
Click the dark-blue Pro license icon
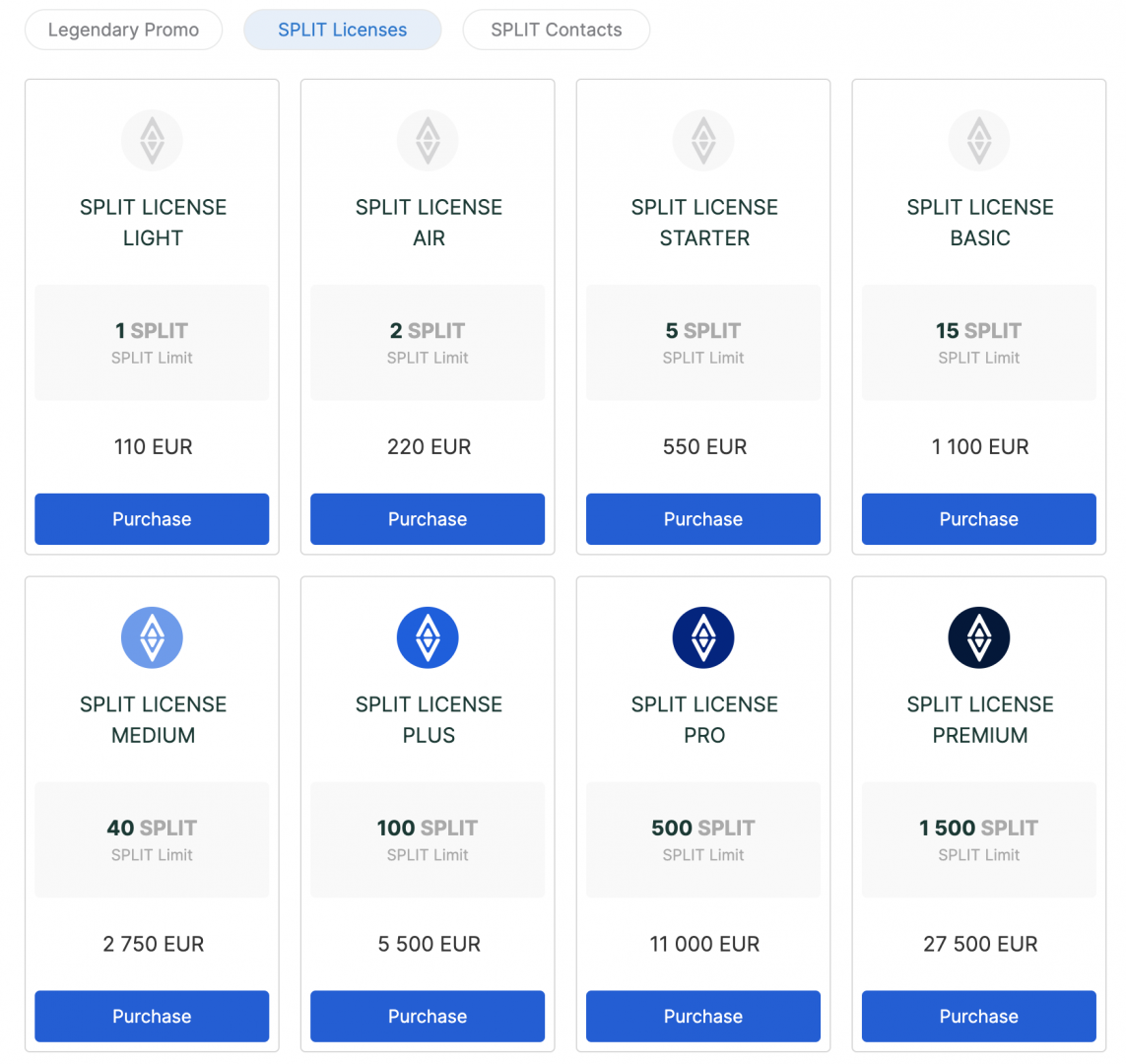point(703,637)
